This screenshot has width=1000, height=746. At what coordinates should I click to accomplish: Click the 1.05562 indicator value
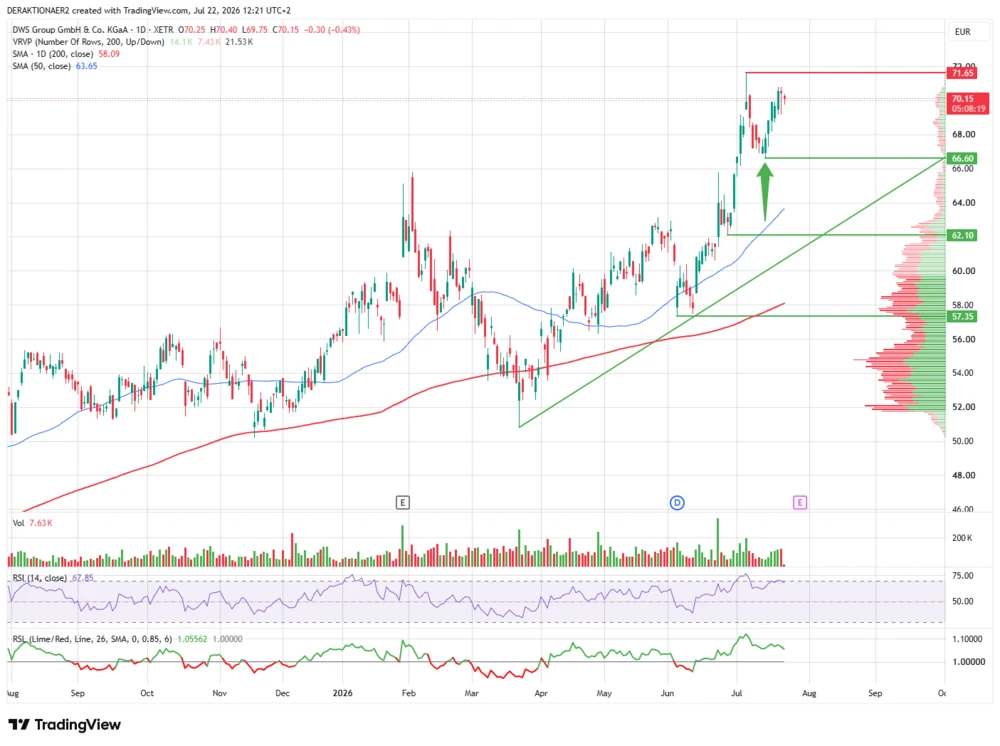coord(192,638)
